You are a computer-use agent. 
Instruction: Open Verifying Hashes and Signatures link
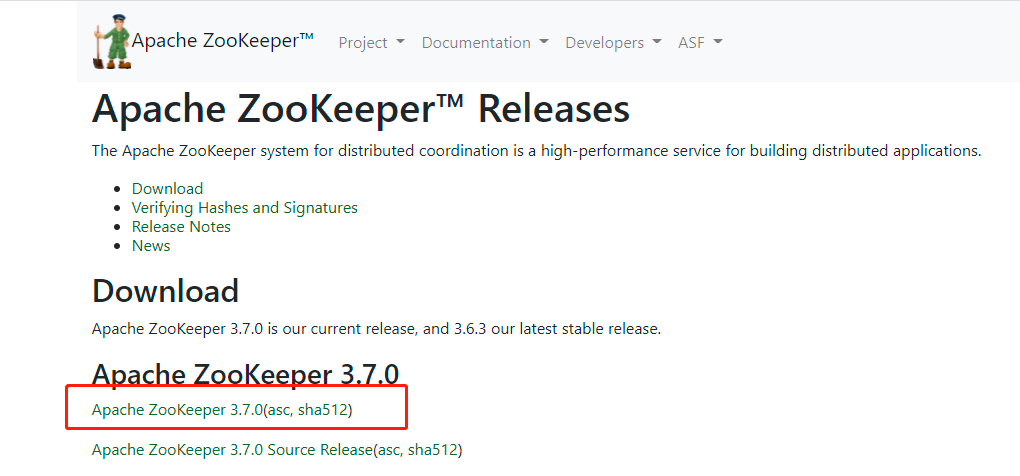point(245,207)
